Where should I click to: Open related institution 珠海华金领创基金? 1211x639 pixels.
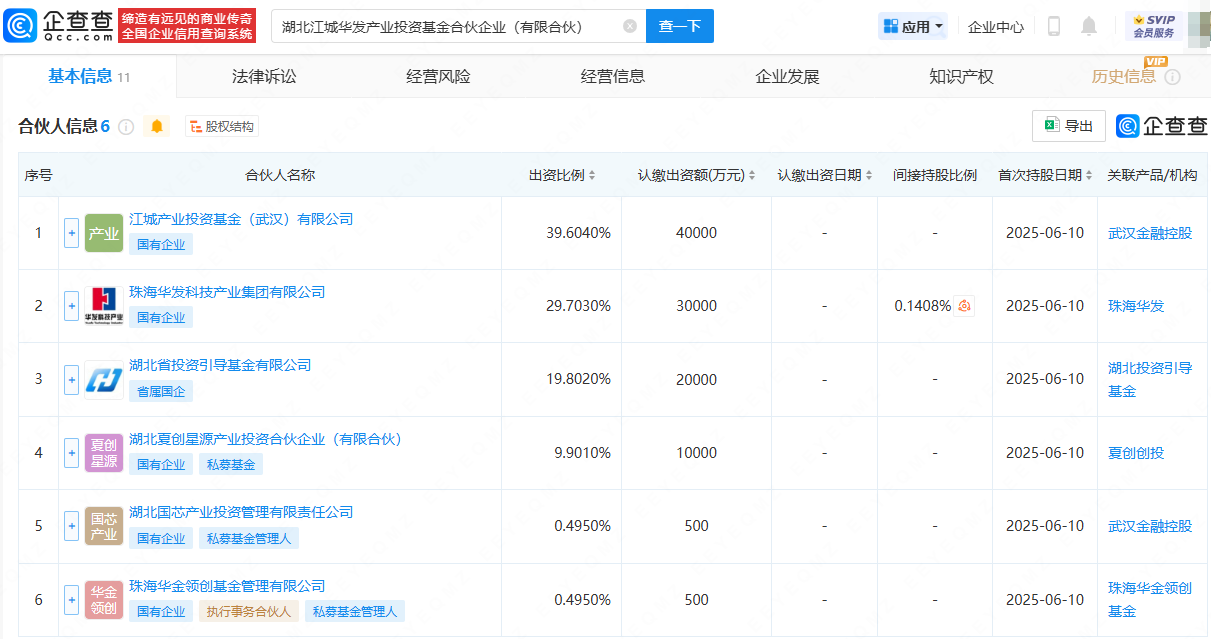coord(1150,600)
